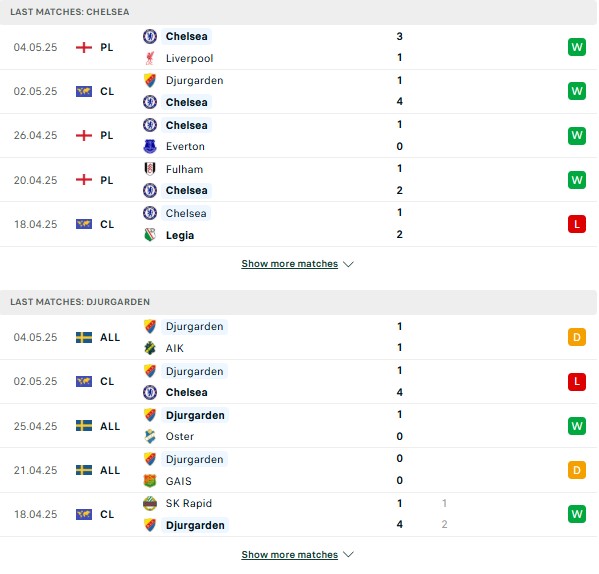Expand Show more matches under Chelsea
The height and width of the screenshot is (574, 599).
[x=290, y=264]
